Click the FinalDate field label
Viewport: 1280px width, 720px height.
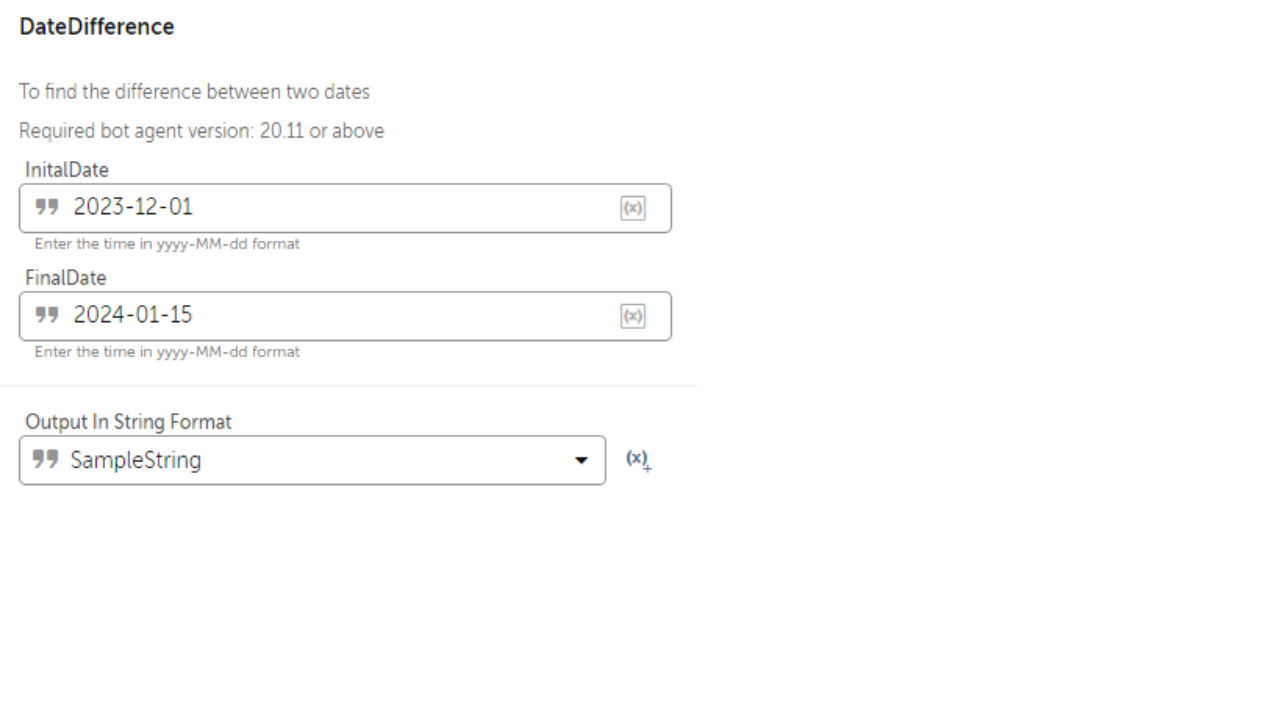tap(66, 278)
